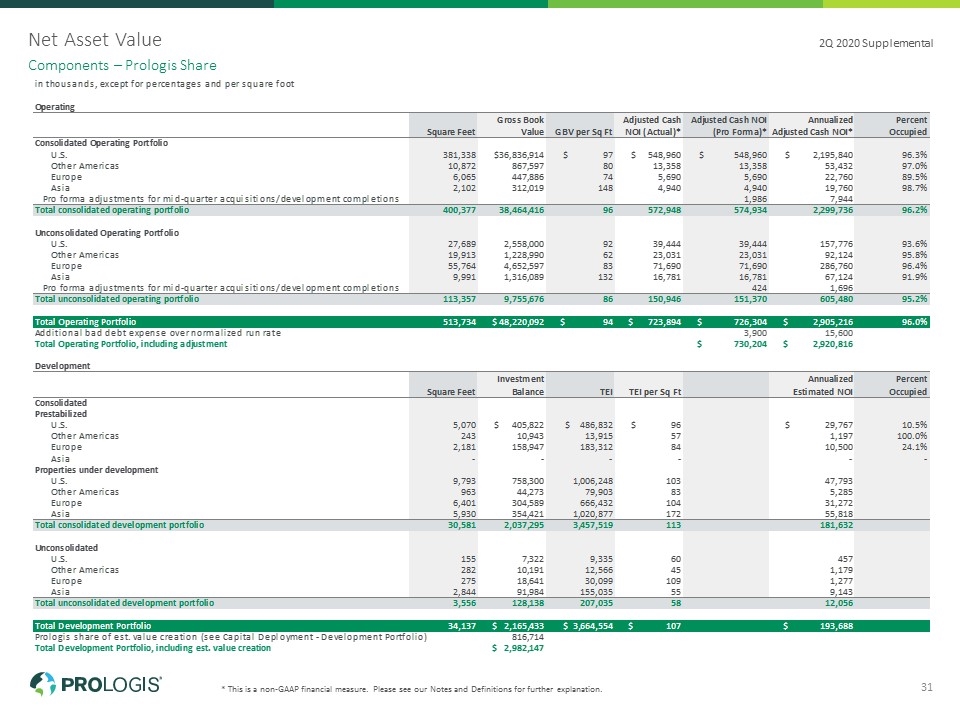
Task: Click the "Components – Prologis Share" subtitle
Action: tap(122, 66)
